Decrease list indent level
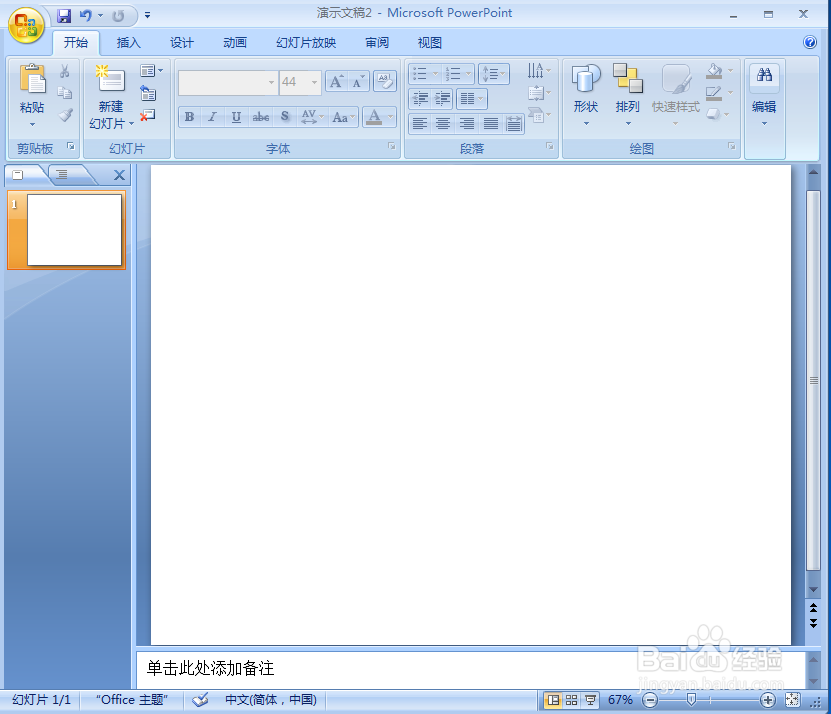This screenshot has height=714, width=831. click(420, 99)
